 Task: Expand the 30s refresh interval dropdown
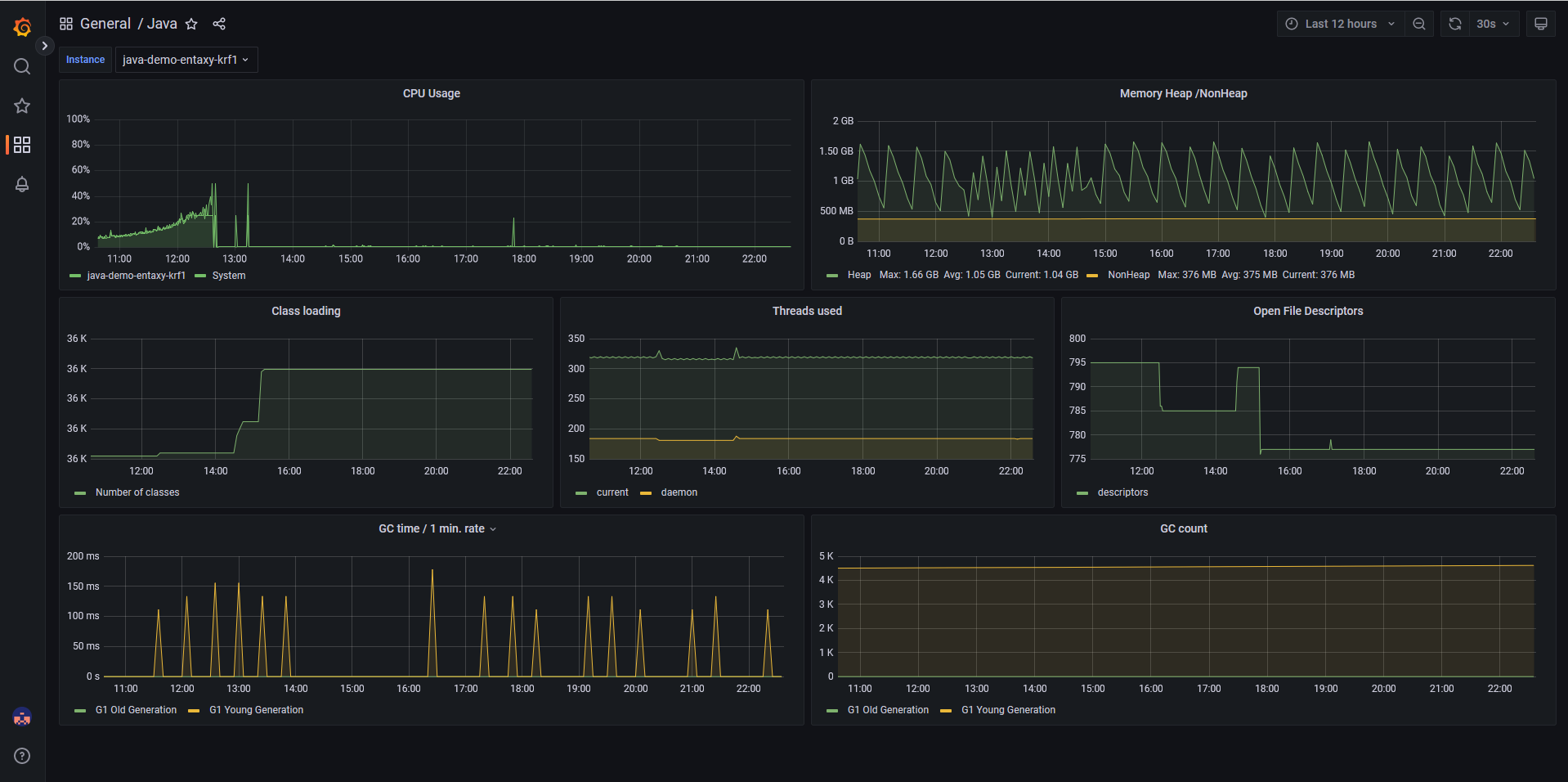click(x=1493, y=24)
